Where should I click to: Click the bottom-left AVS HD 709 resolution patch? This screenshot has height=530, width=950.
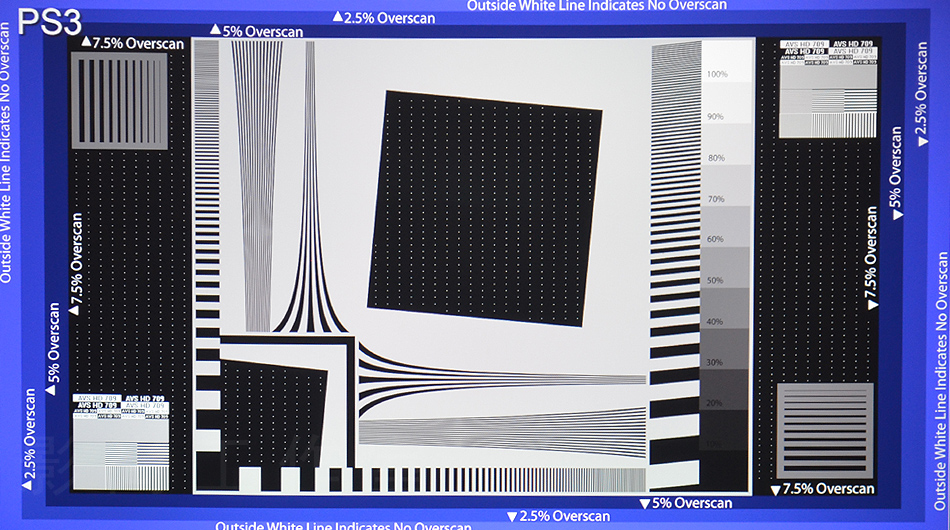[x=121, y=442]
